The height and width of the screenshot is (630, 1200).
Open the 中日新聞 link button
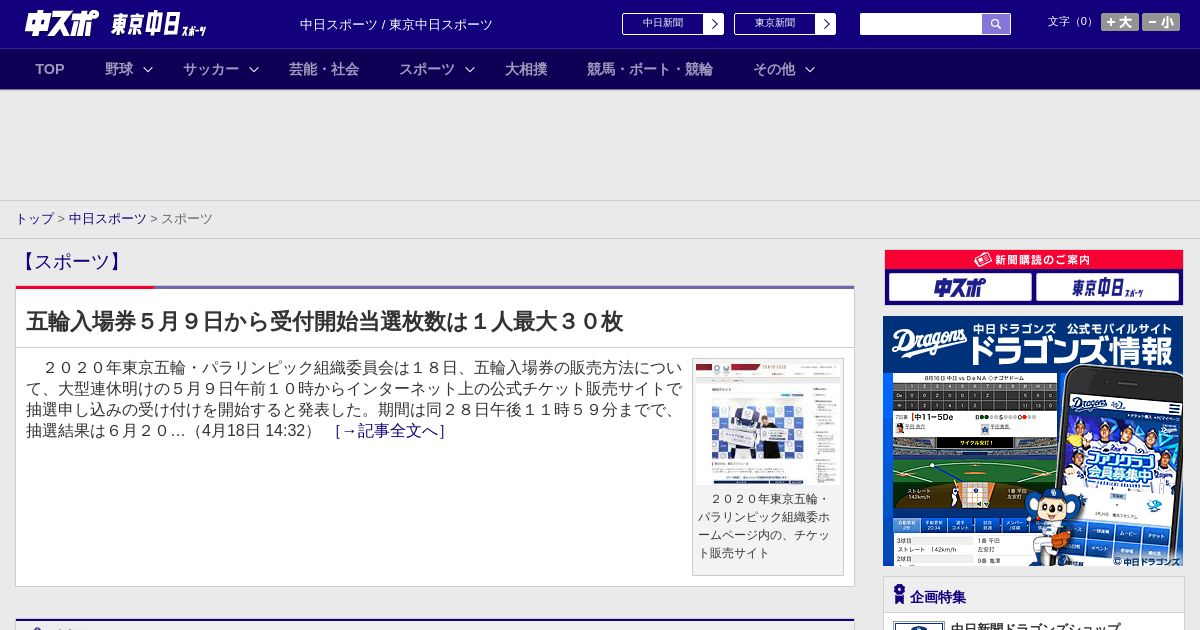(663, 24)
